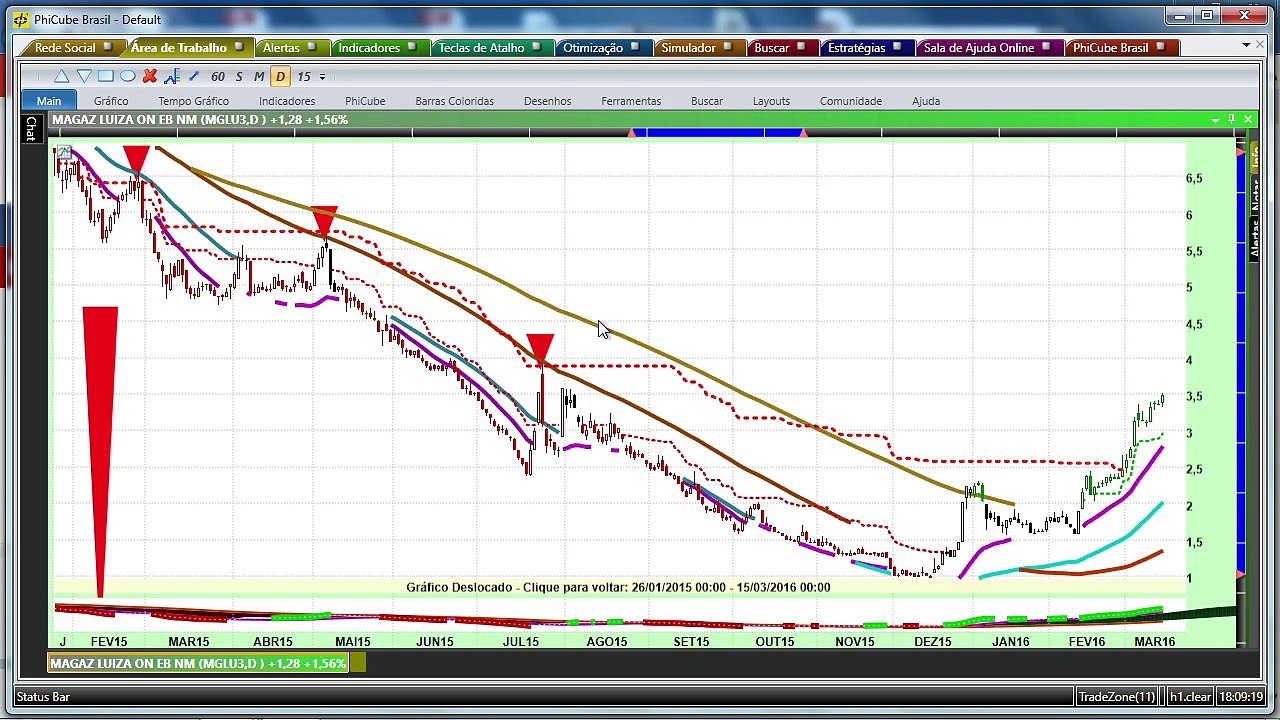Screen dimensions: 1280x720
Task: Open the Ajuda ribbon menu
Action: [x=926, y=101]
